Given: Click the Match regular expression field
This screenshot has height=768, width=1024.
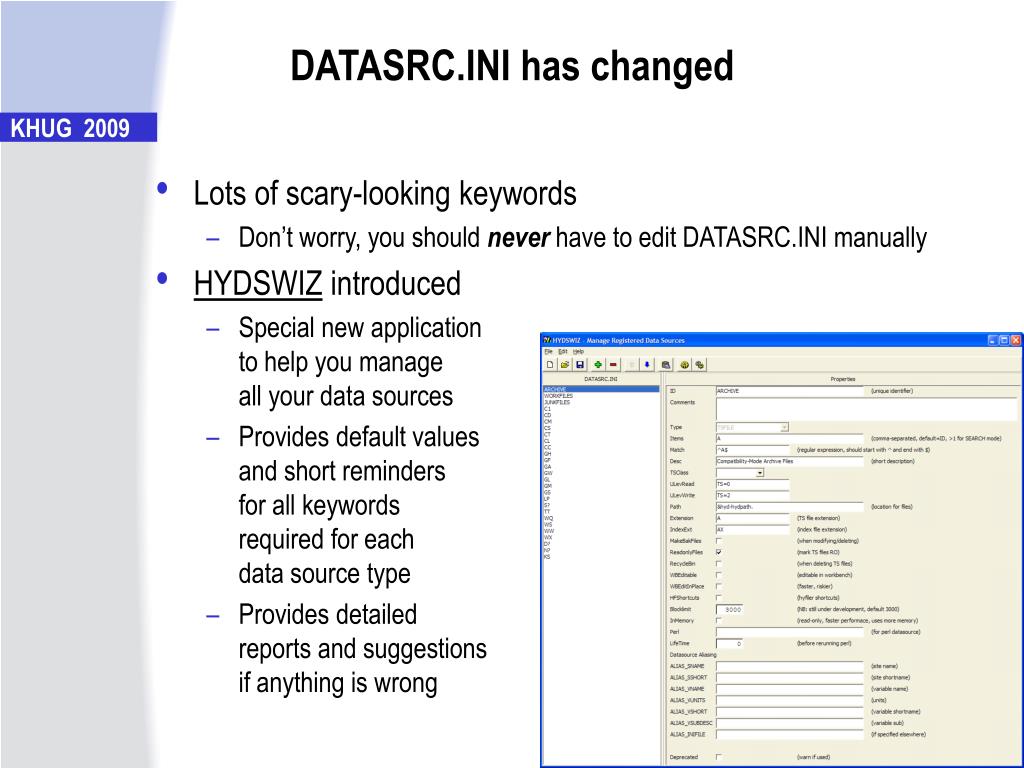Looking at the screenshot, I should (x=753, y=450).
